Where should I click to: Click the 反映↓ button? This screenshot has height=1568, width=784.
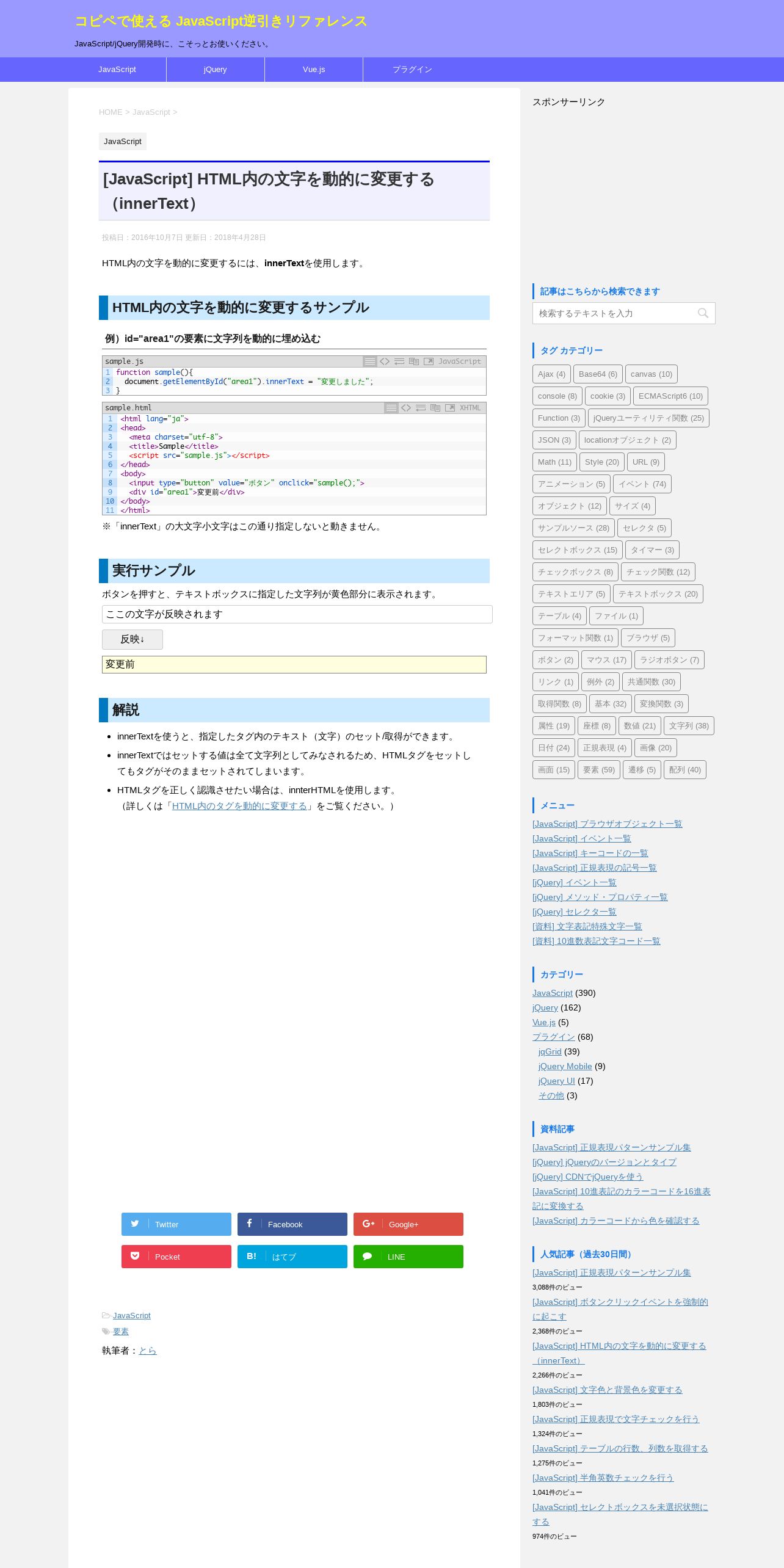[132, 639]
